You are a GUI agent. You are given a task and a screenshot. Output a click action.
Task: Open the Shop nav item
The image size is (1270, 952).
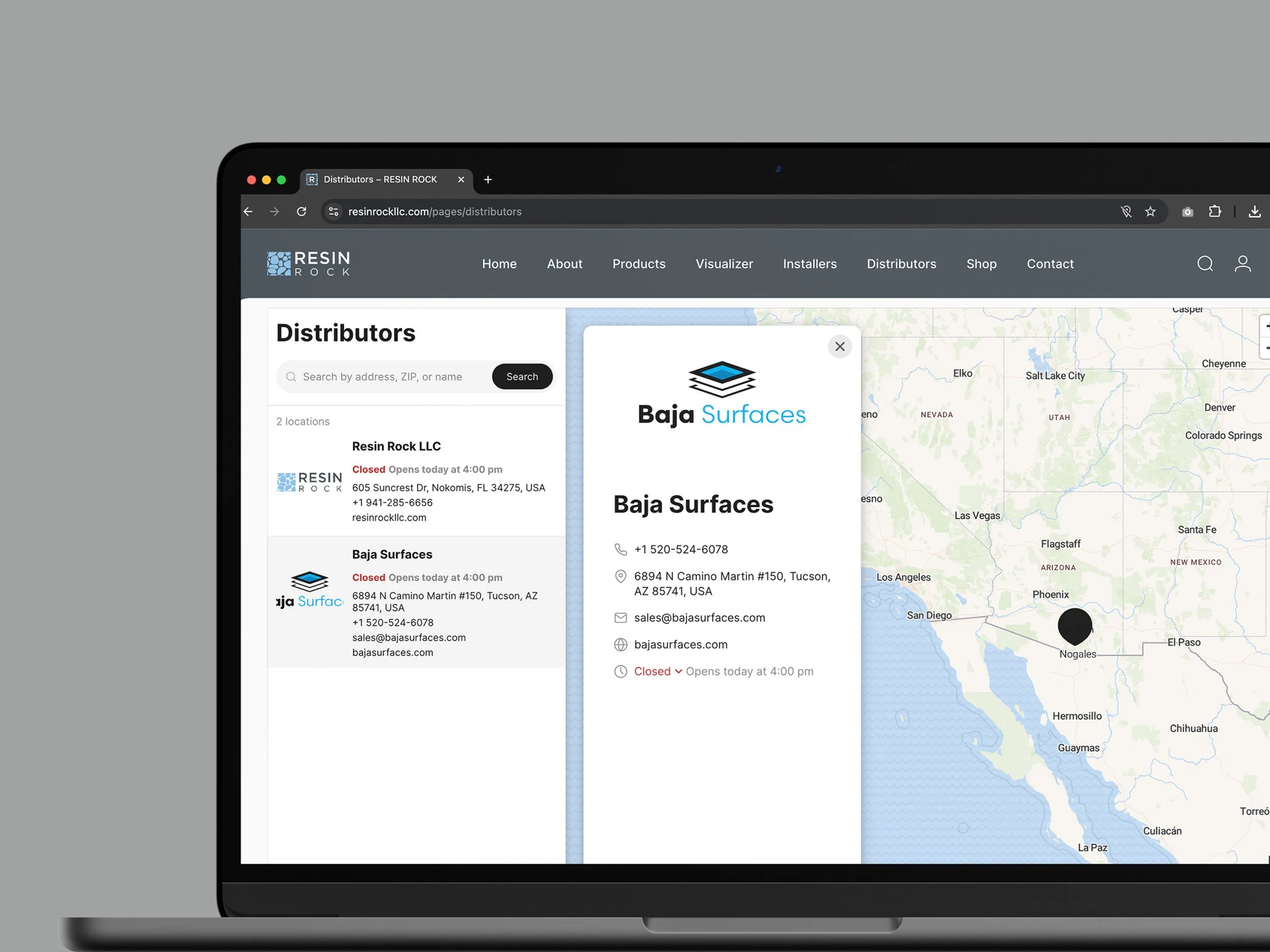[982, 264]
